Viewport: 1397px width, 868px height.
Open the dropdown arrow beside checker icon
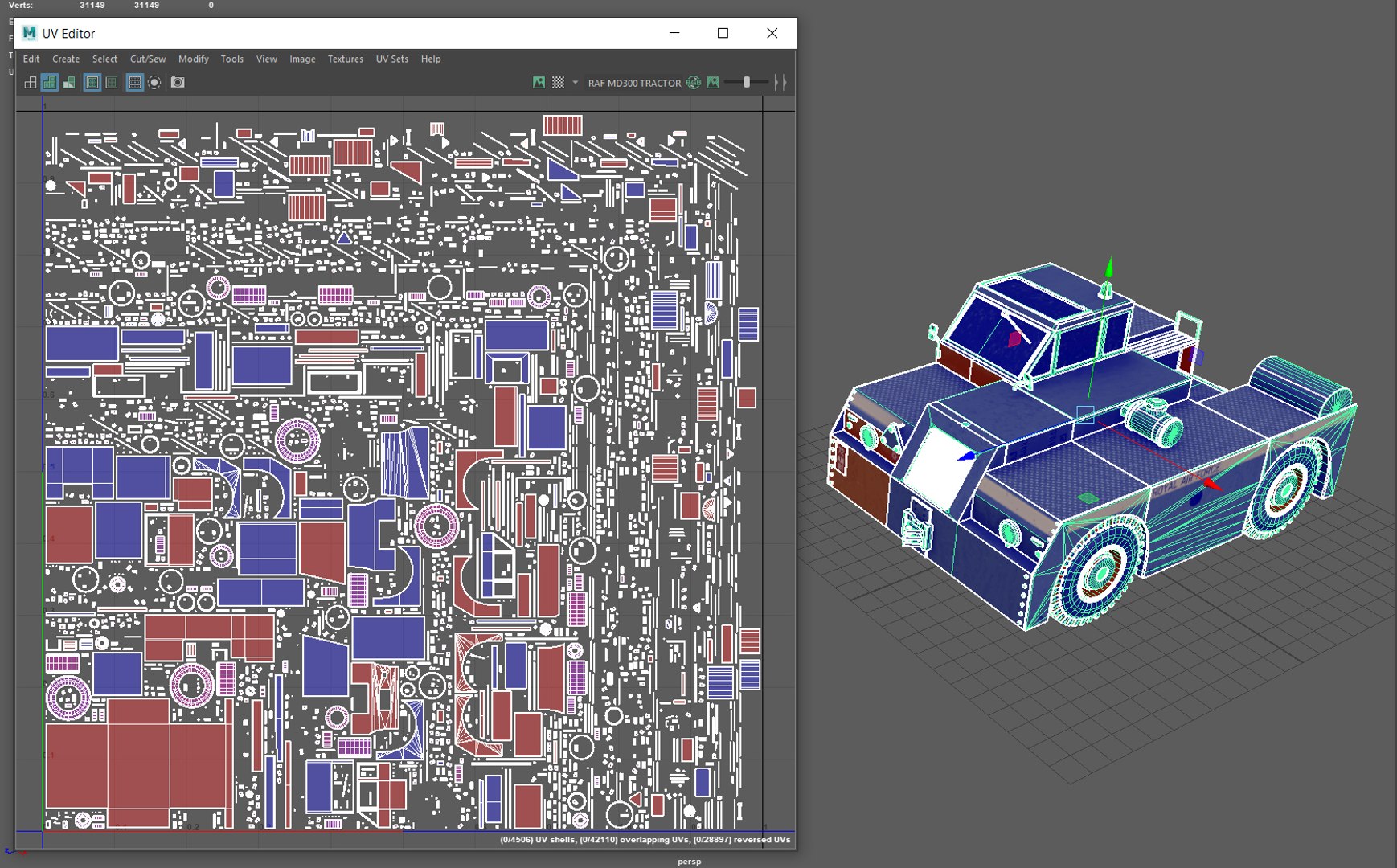pos(575,83)
